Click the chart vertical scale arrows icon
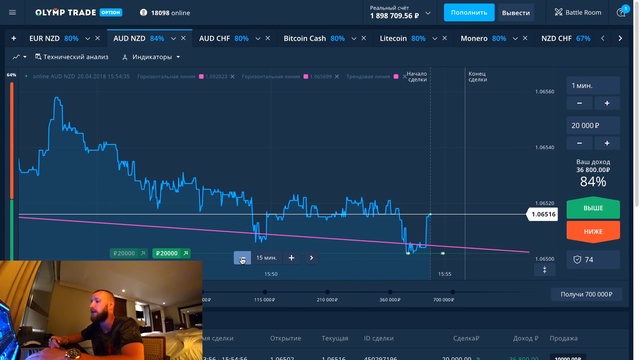 (544, 270)
